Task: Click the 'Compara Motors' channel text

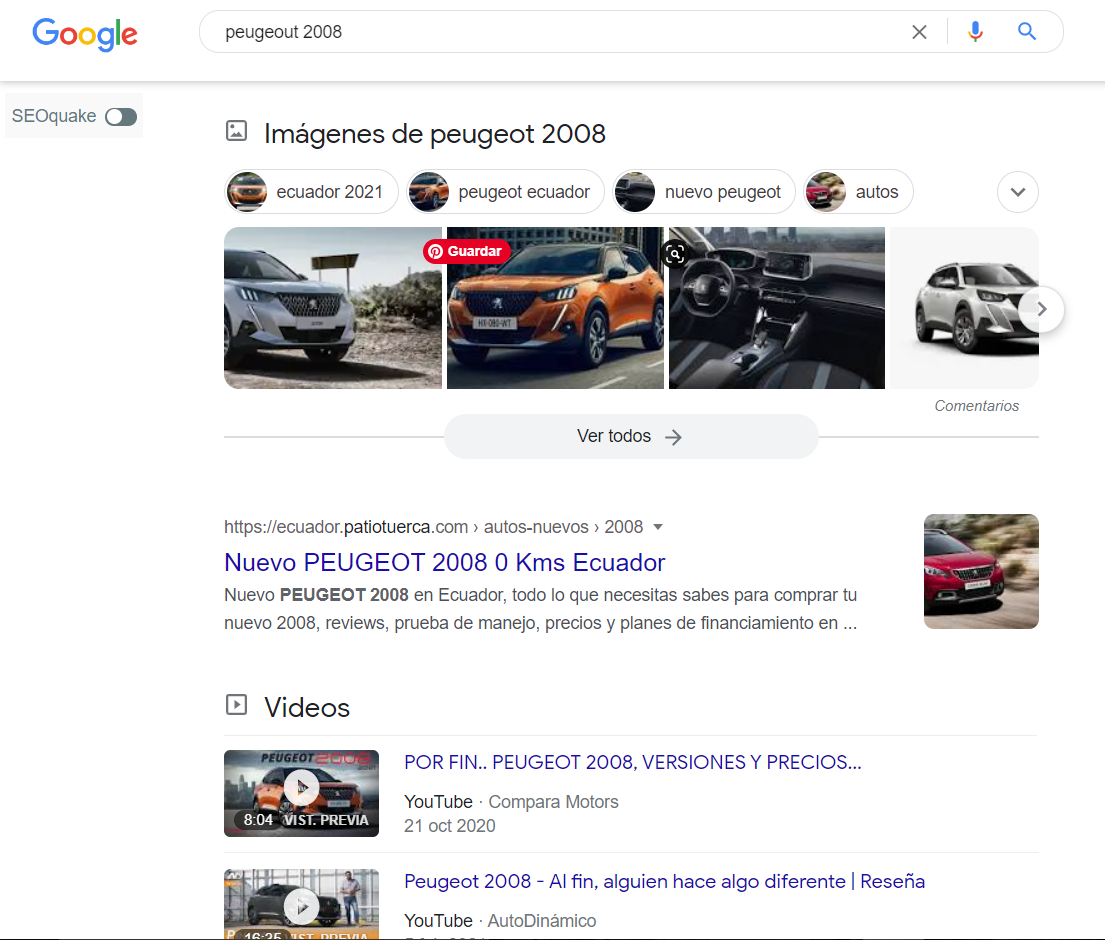Action: tap(553, 802)
